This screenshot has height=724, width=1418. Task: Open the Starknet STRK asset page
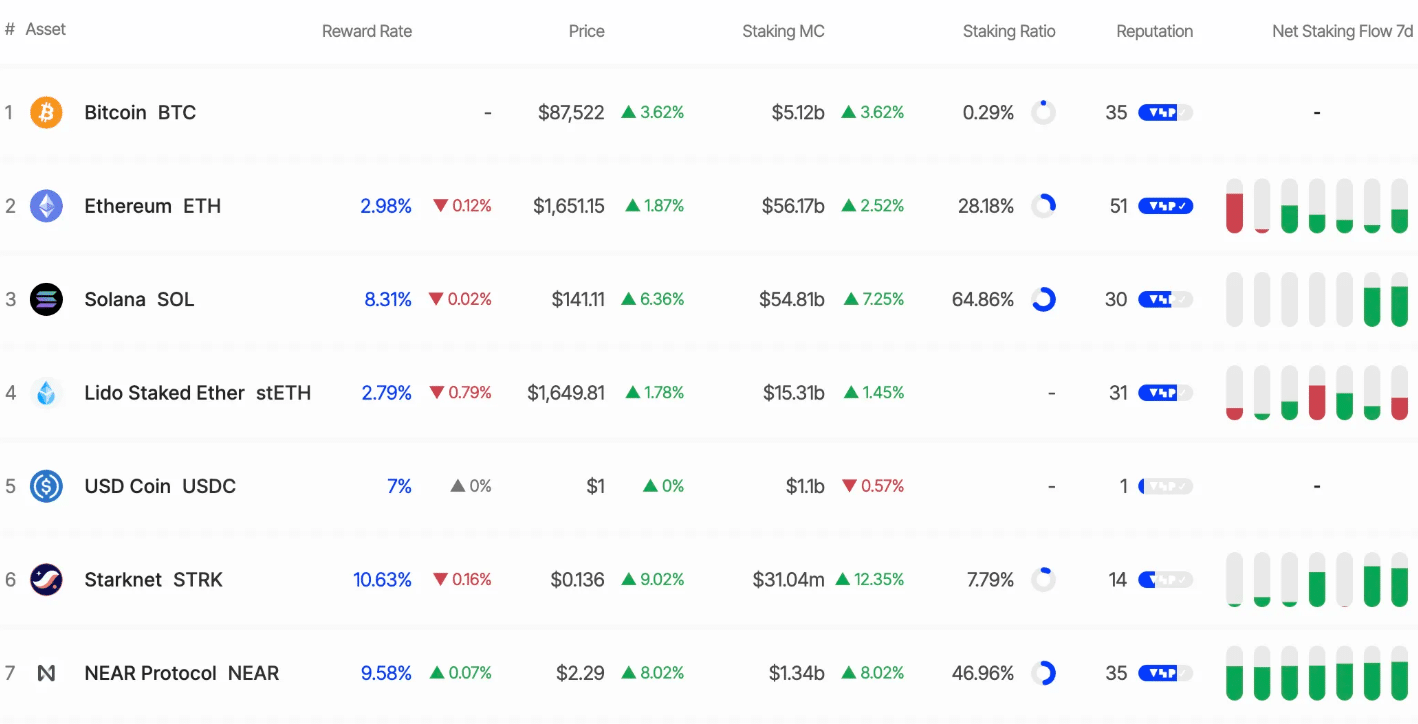154,580
